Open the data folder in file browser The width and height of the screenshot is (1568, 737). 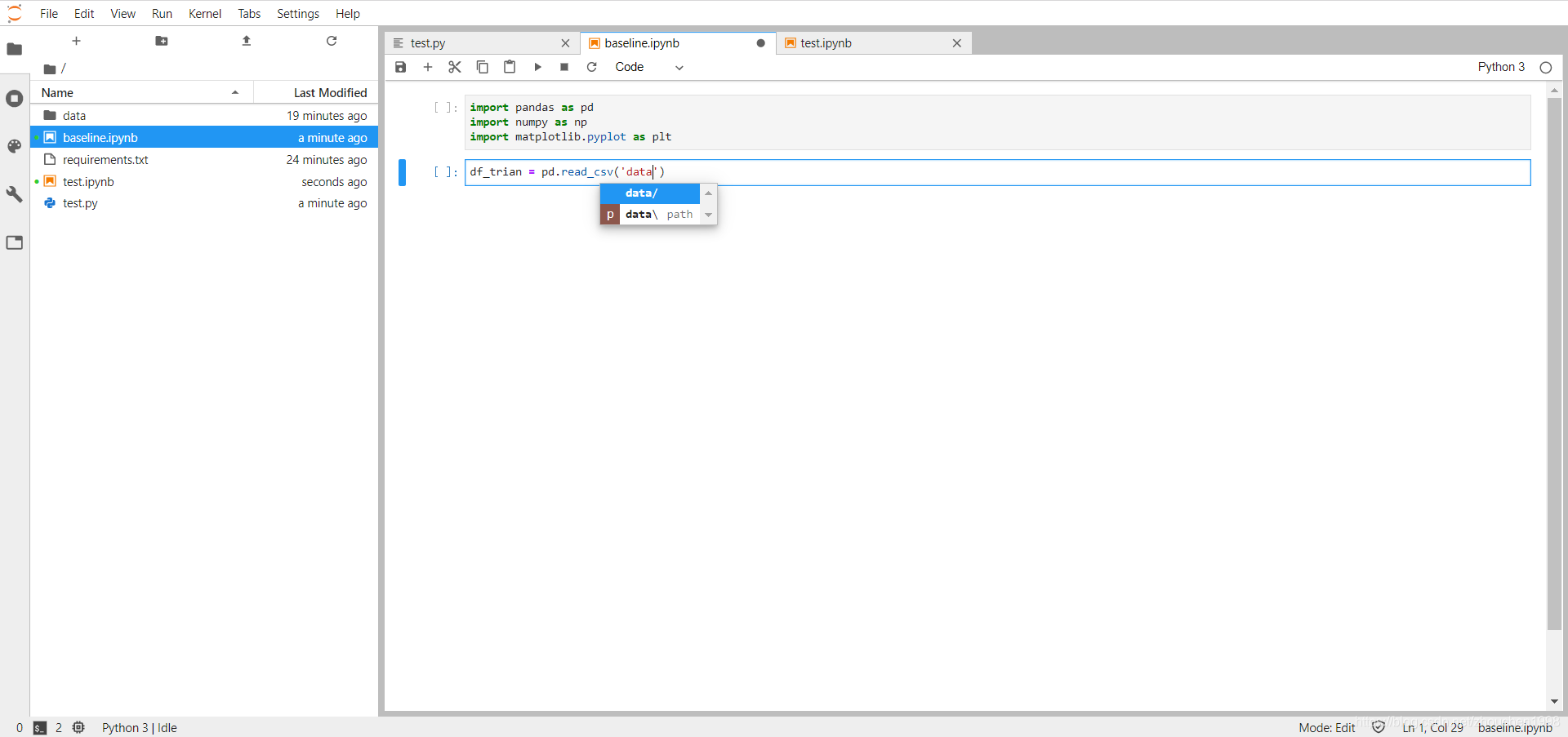pos(204,116)
